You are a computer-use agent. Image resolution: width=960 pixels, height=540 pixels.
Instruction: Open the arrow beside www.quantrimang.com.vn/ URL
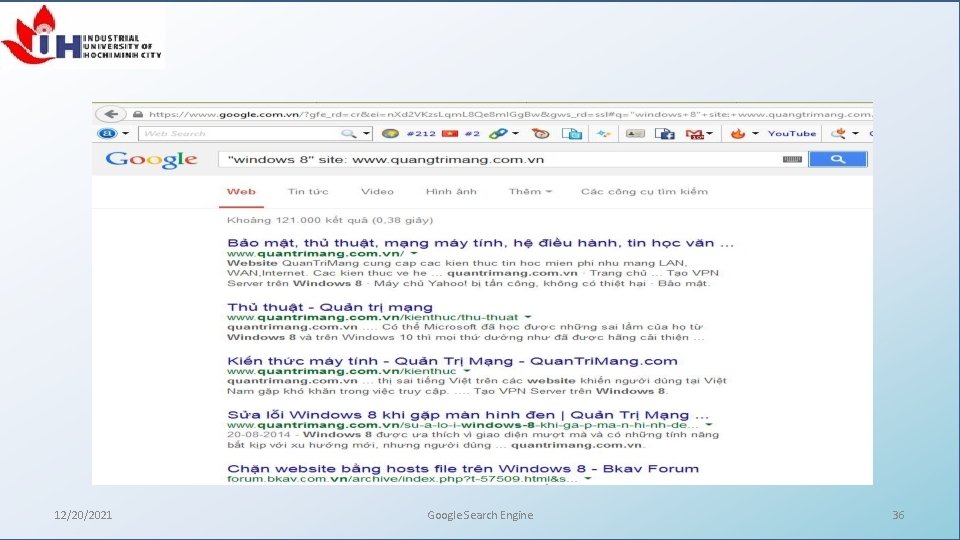coord(414,253)
